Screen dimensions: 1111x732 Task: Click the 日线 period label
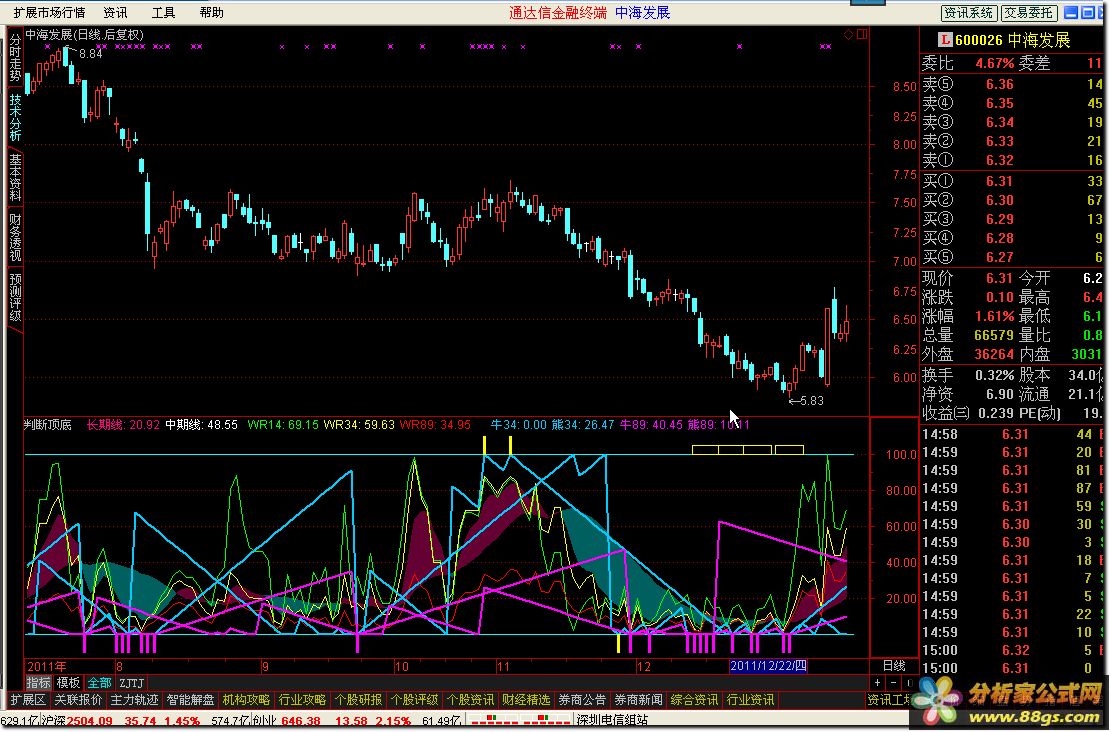[x=894, y=665]
